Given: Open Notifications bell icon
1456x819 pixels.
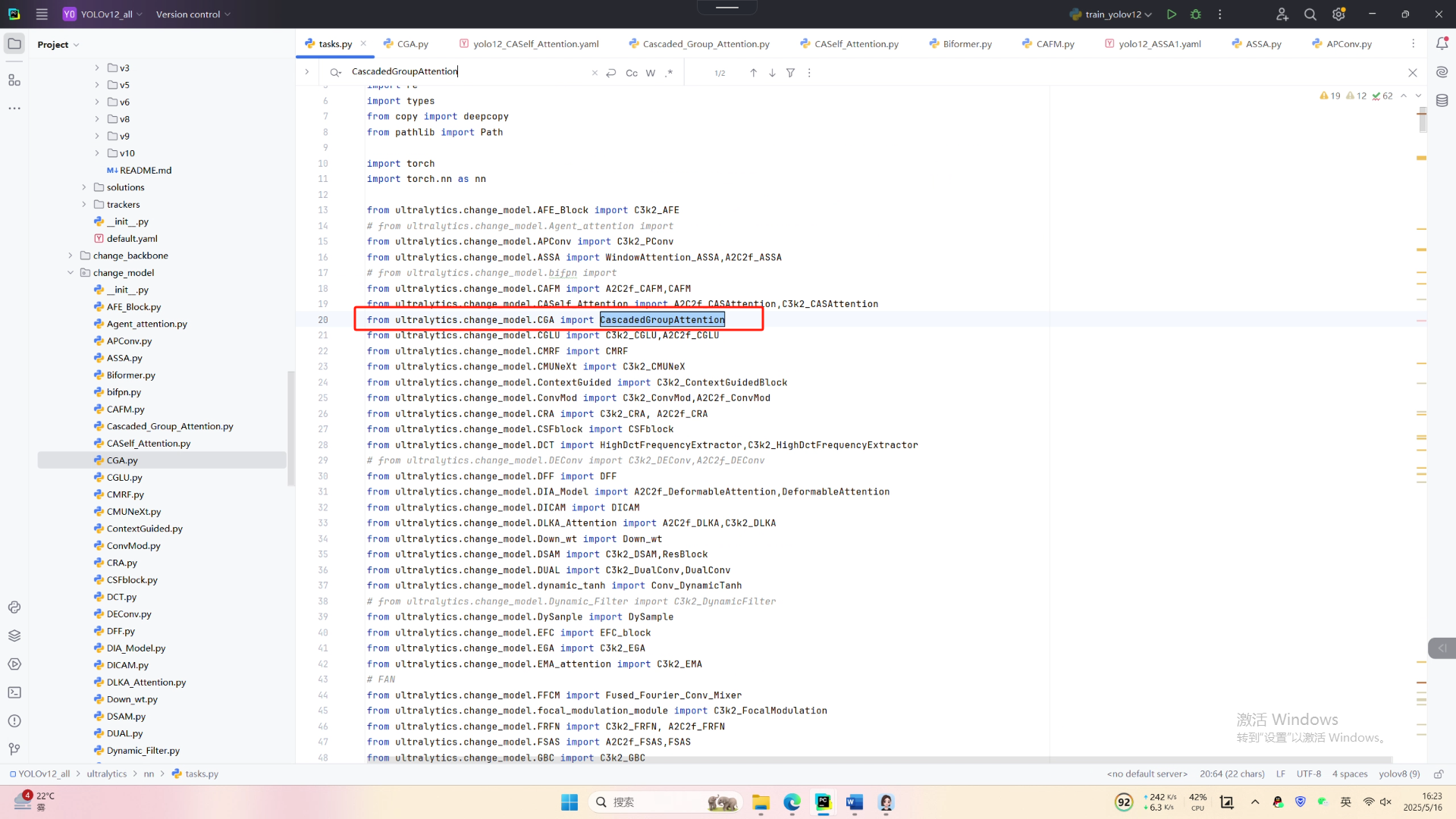Looking at the screenshot, I should click(1442, 44).
